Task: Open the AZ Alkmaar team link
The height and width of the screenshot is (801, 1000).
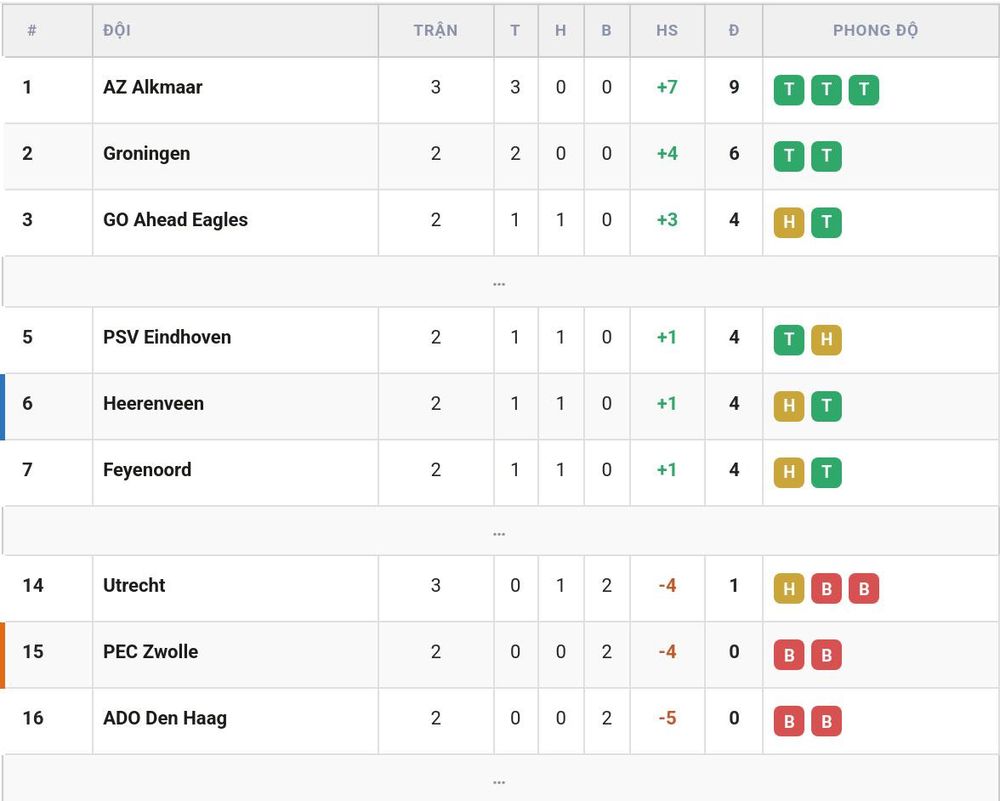Action: coord(152,87)
